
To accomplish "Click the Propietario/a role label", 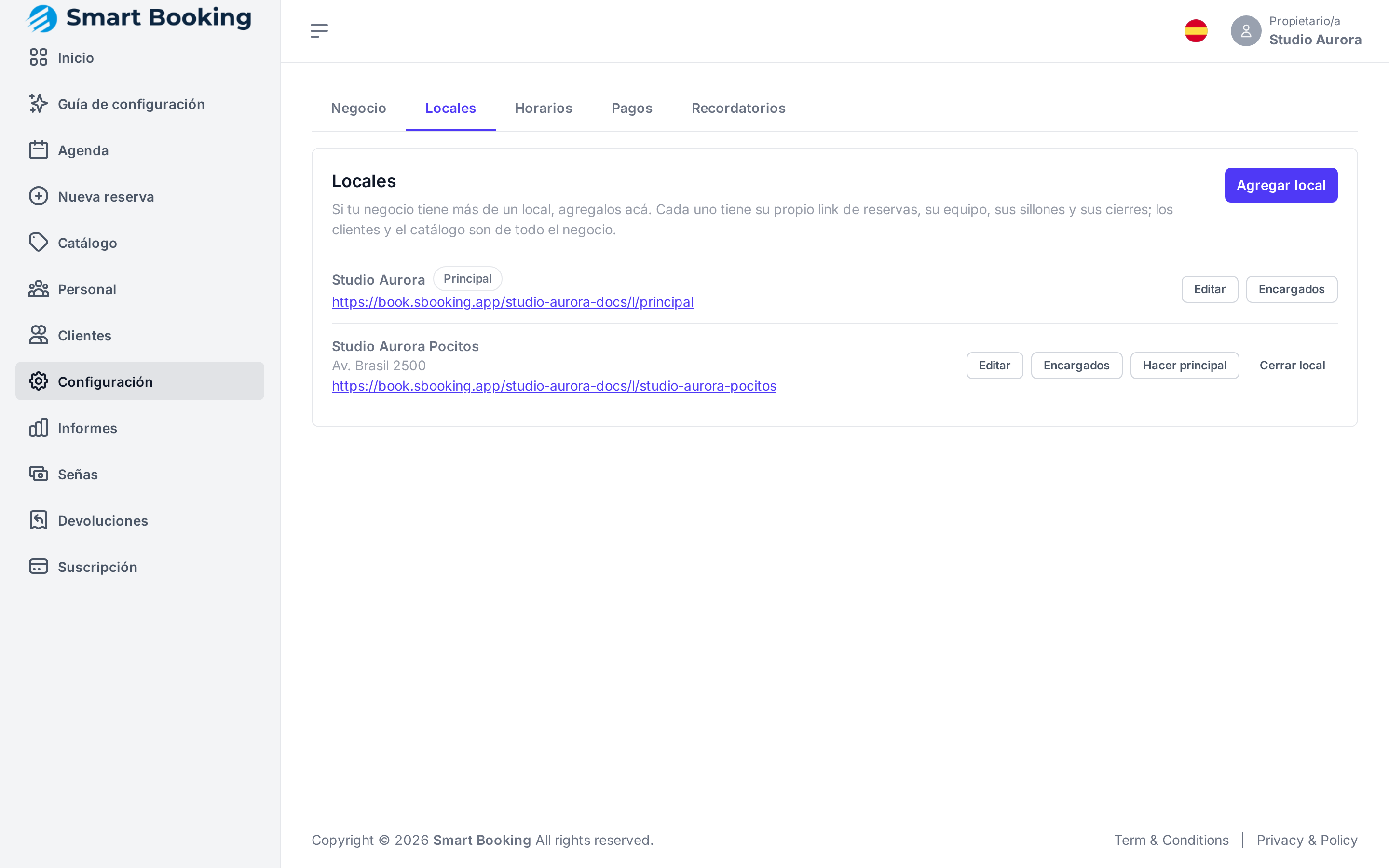I will point(1305,21).
